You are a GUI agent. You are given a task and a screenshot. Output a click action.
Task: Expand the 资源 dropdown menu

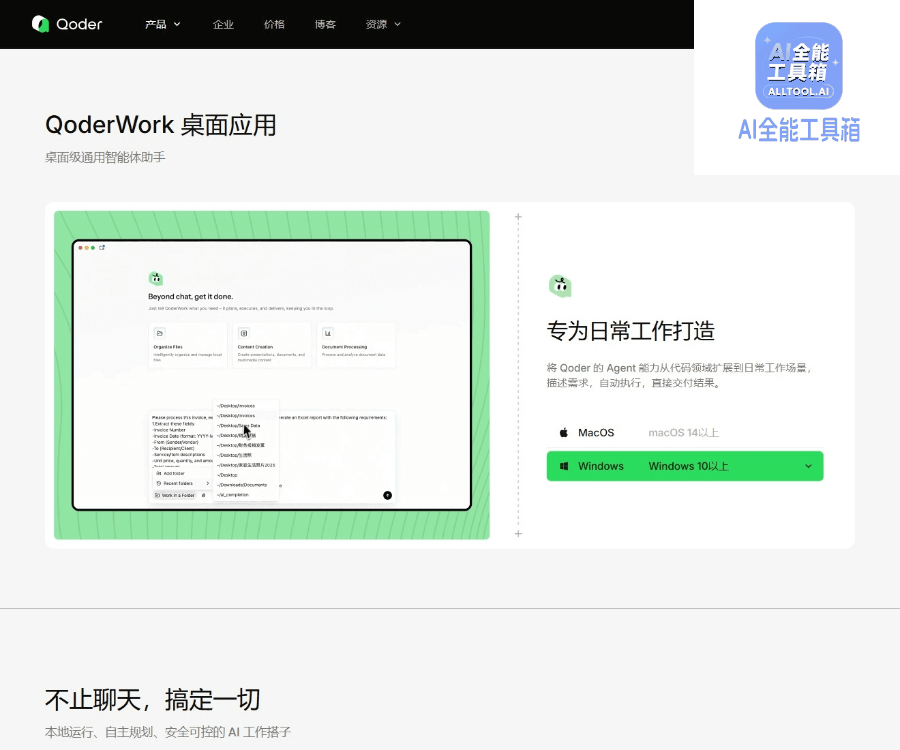point(383,24)
